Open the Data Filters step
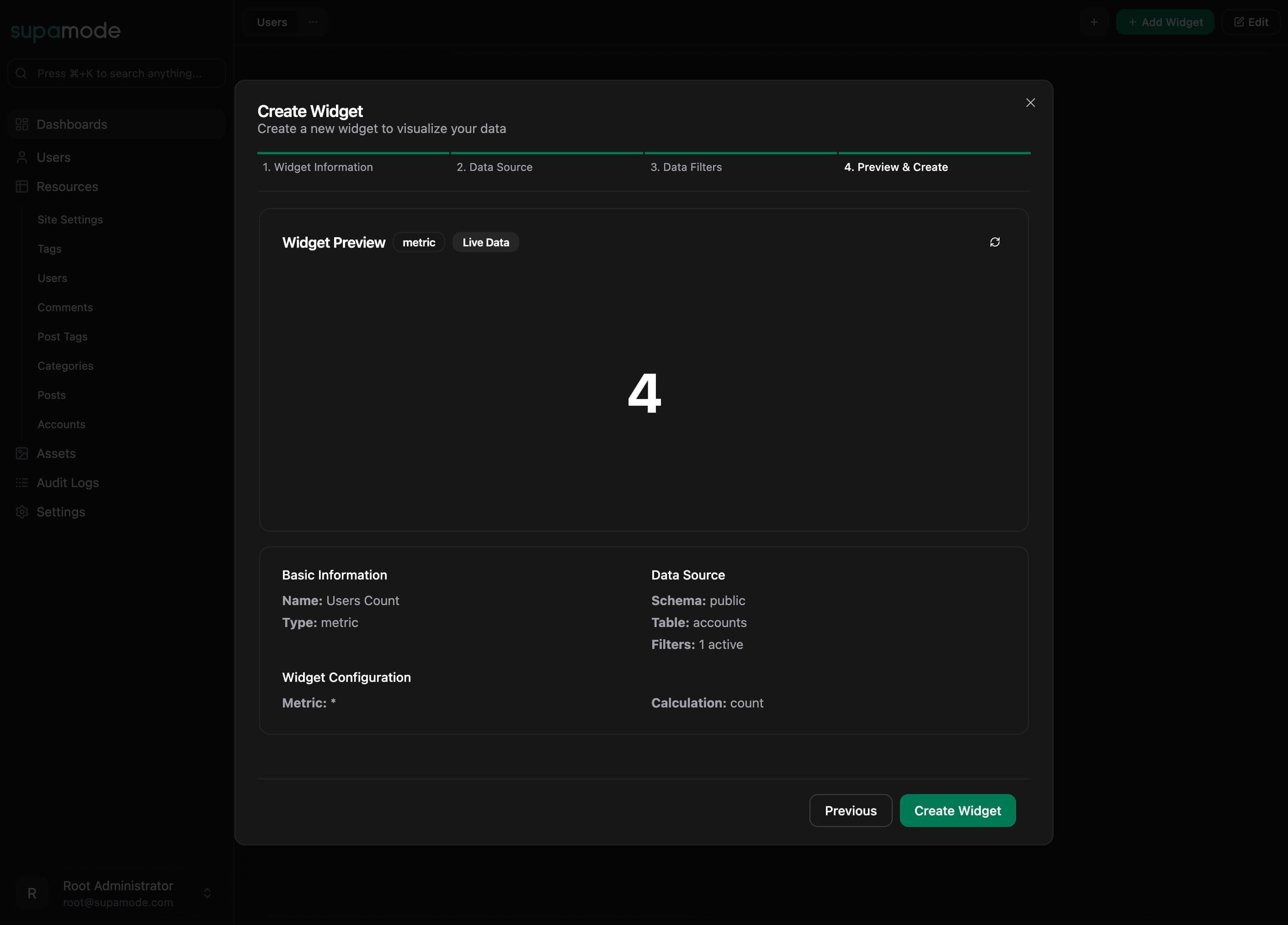 click(x=686, y=167)
